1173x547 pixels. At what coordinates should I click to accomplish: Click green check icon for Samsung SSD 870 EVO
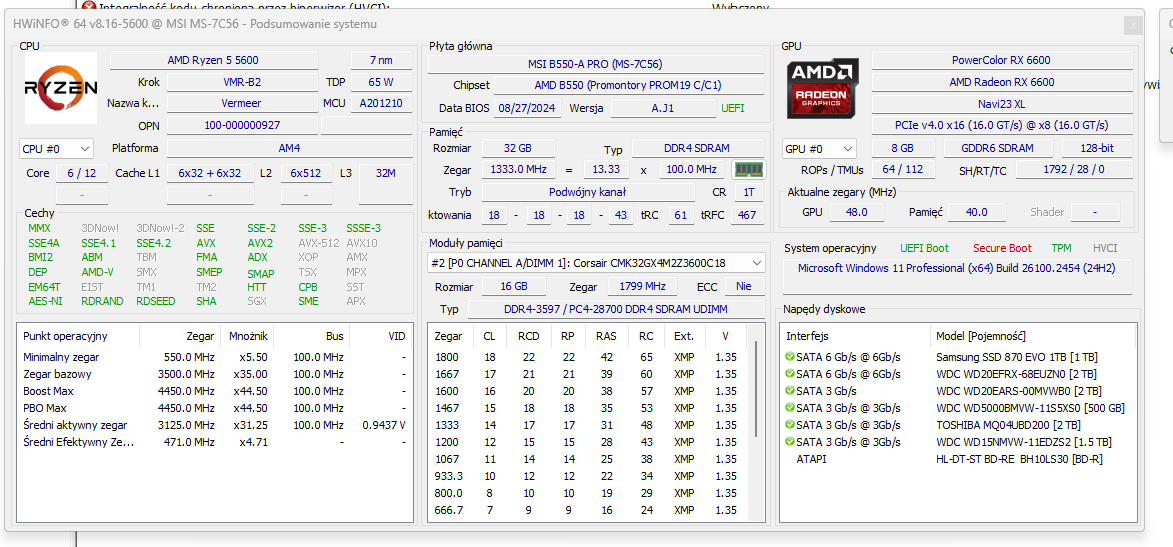click(x=790, y=357)
